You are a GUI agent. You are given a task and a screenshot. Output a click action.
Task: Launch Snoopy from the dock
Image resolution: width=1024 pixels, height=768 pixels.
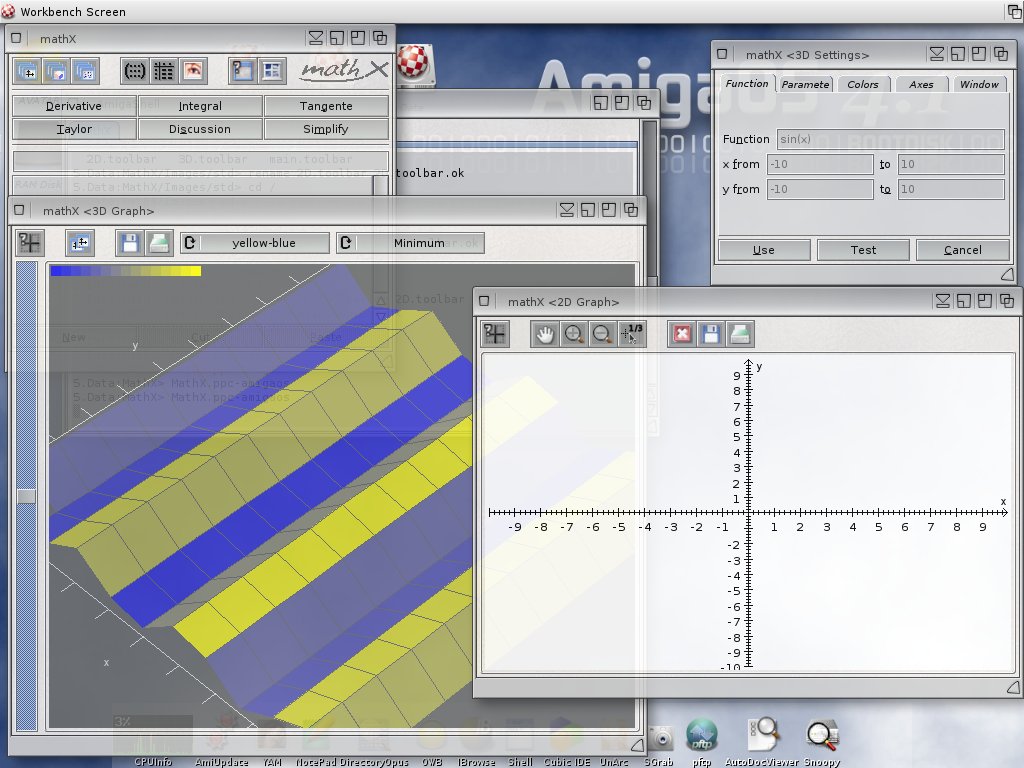pyautogui.click(x=822, y=735)
